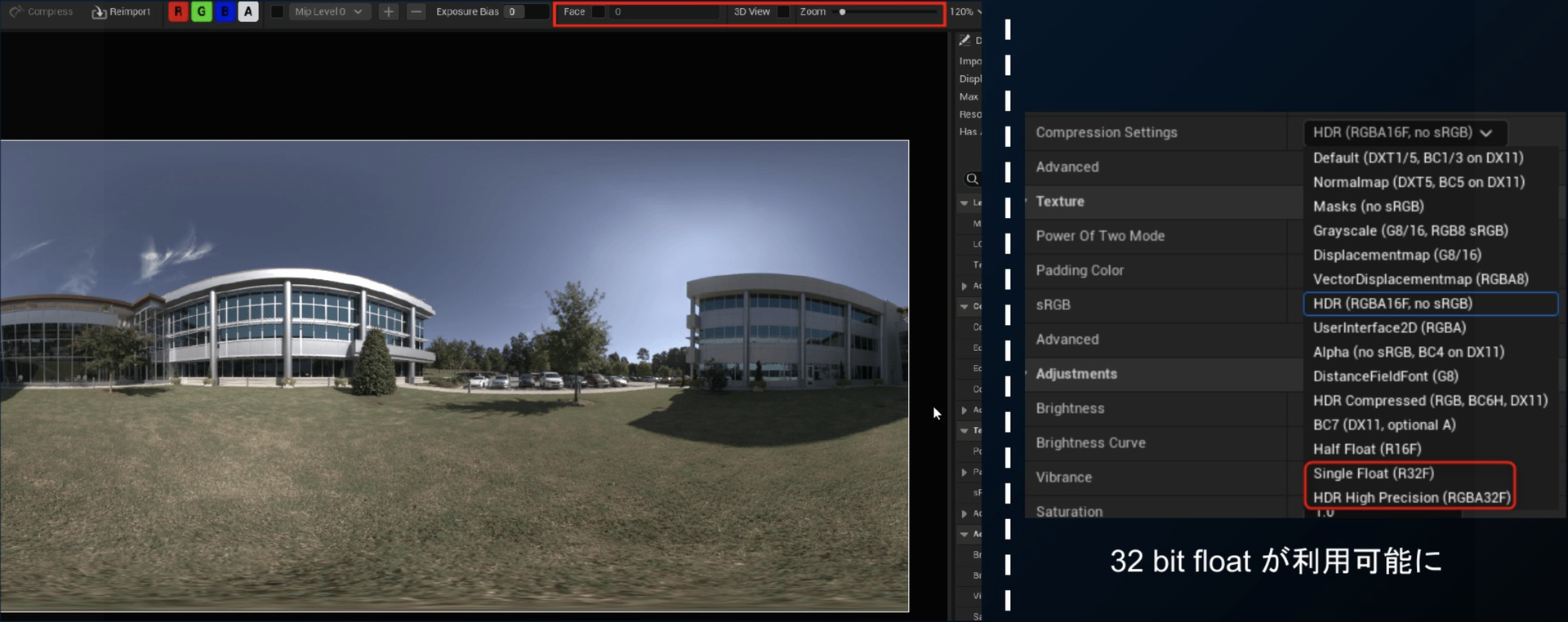The width and height of the screenshot is (1568, 622).
Task: Click the Vibrance property label
Action: point(1063,477)
